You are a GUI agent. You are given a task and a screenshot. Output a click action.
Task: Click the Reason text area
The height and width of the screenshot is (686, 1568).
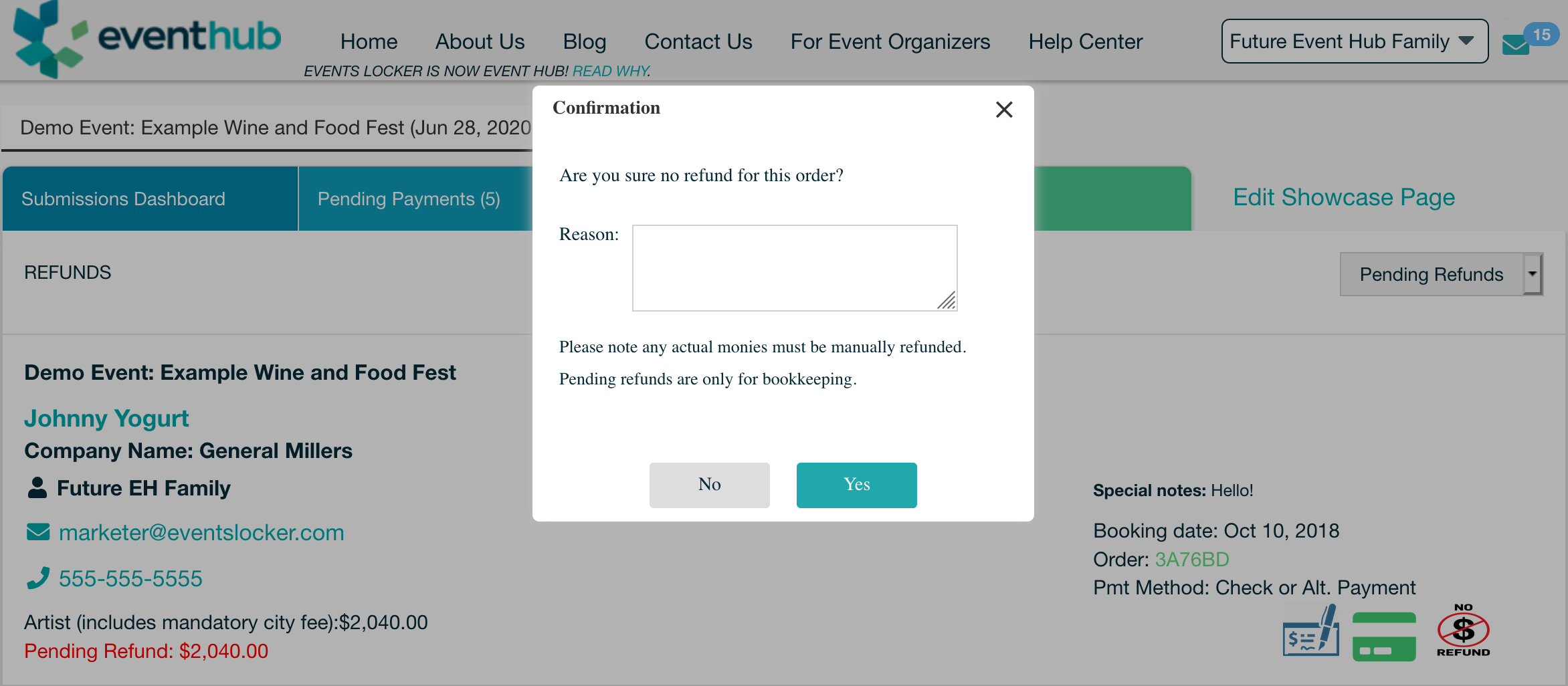pos(795,268)
